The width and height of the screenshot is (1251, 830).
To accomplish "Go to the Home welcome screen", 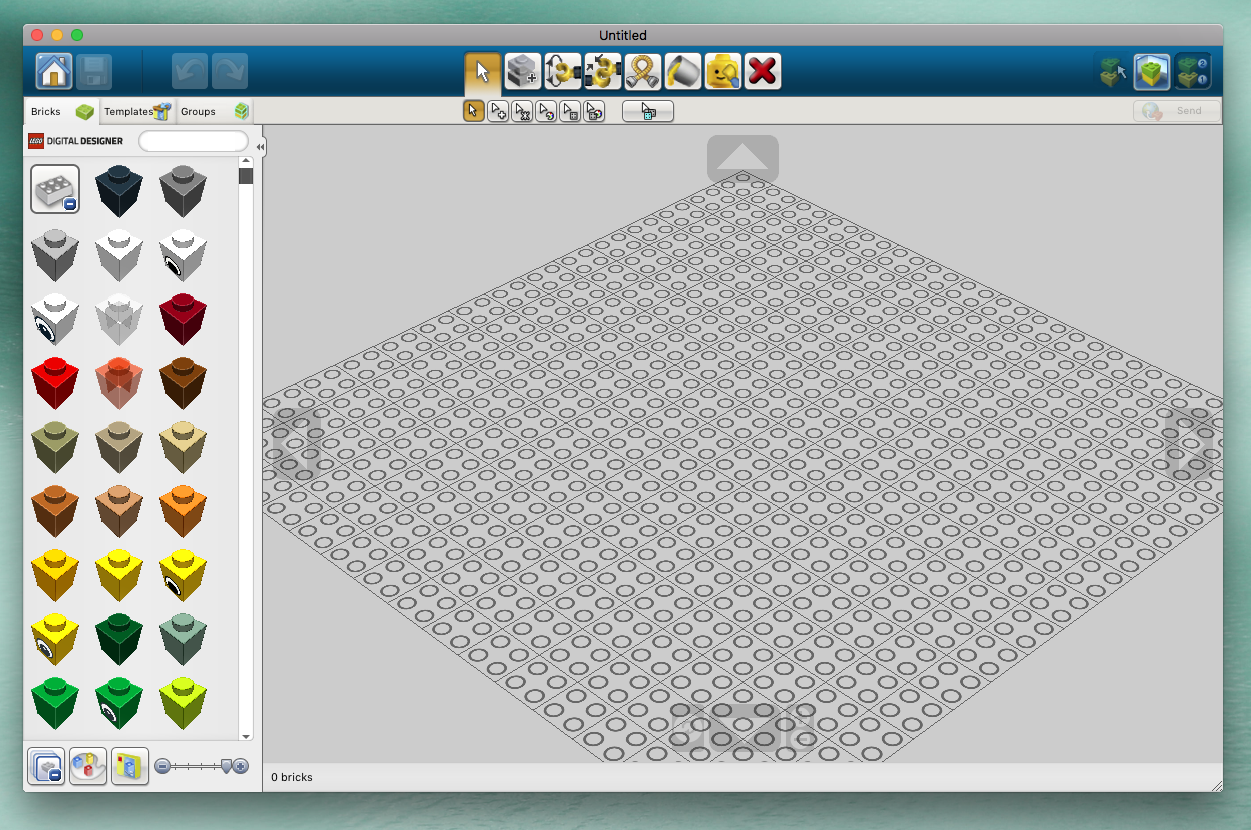I will point(54,72).
